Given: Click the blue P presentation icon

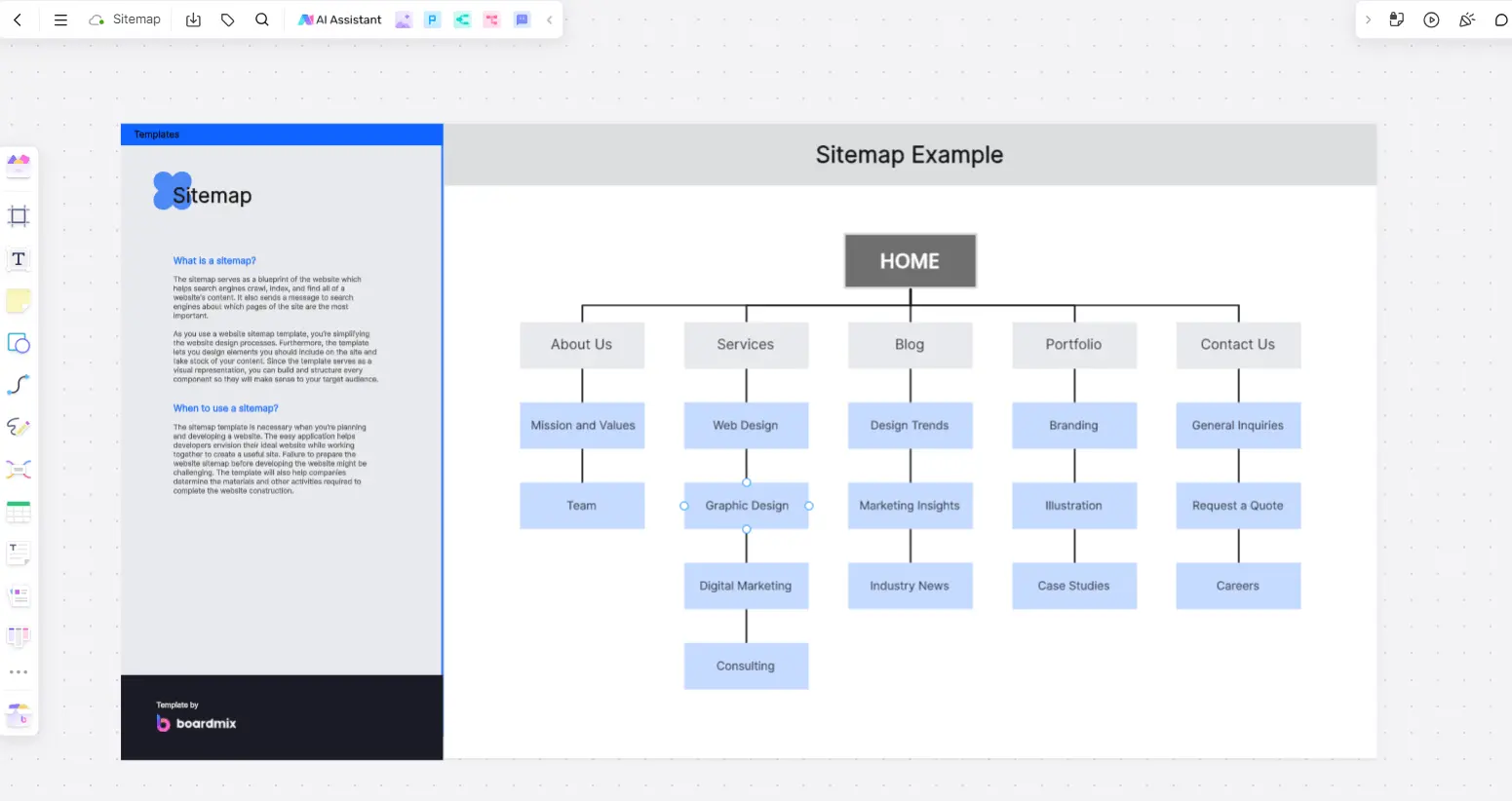Looking at the screenshot, I should [433, 19].
